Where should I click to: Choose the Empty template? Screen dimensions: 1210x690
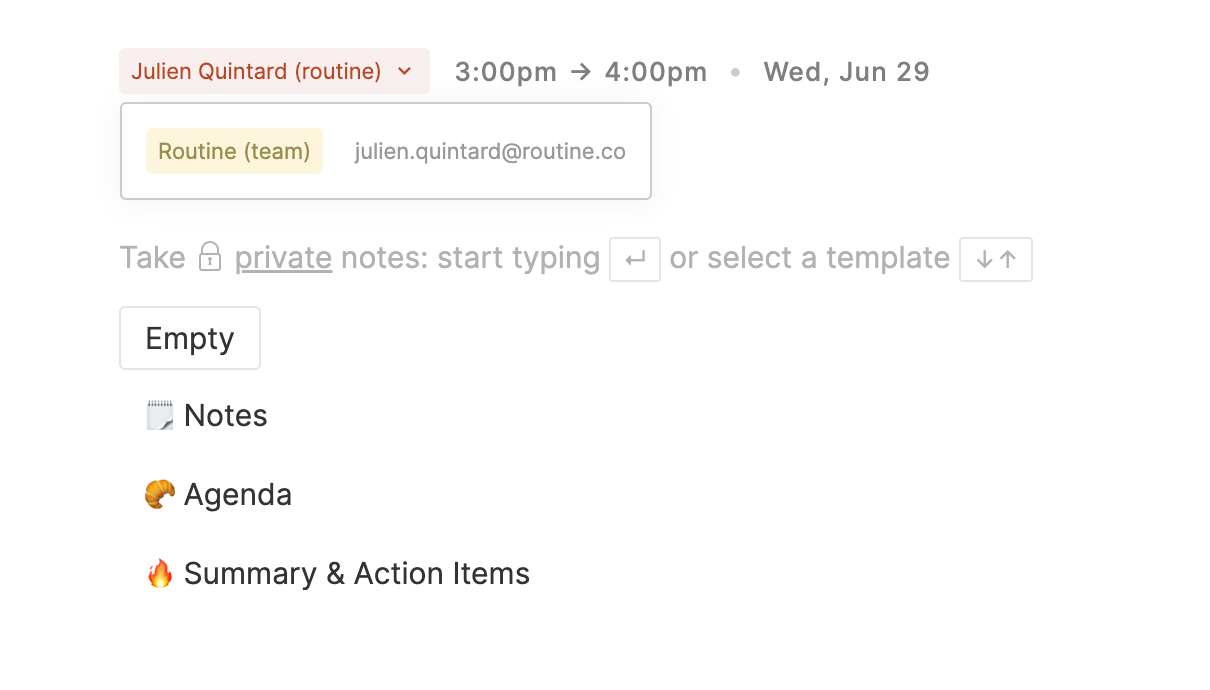click(x=190, y=338)
